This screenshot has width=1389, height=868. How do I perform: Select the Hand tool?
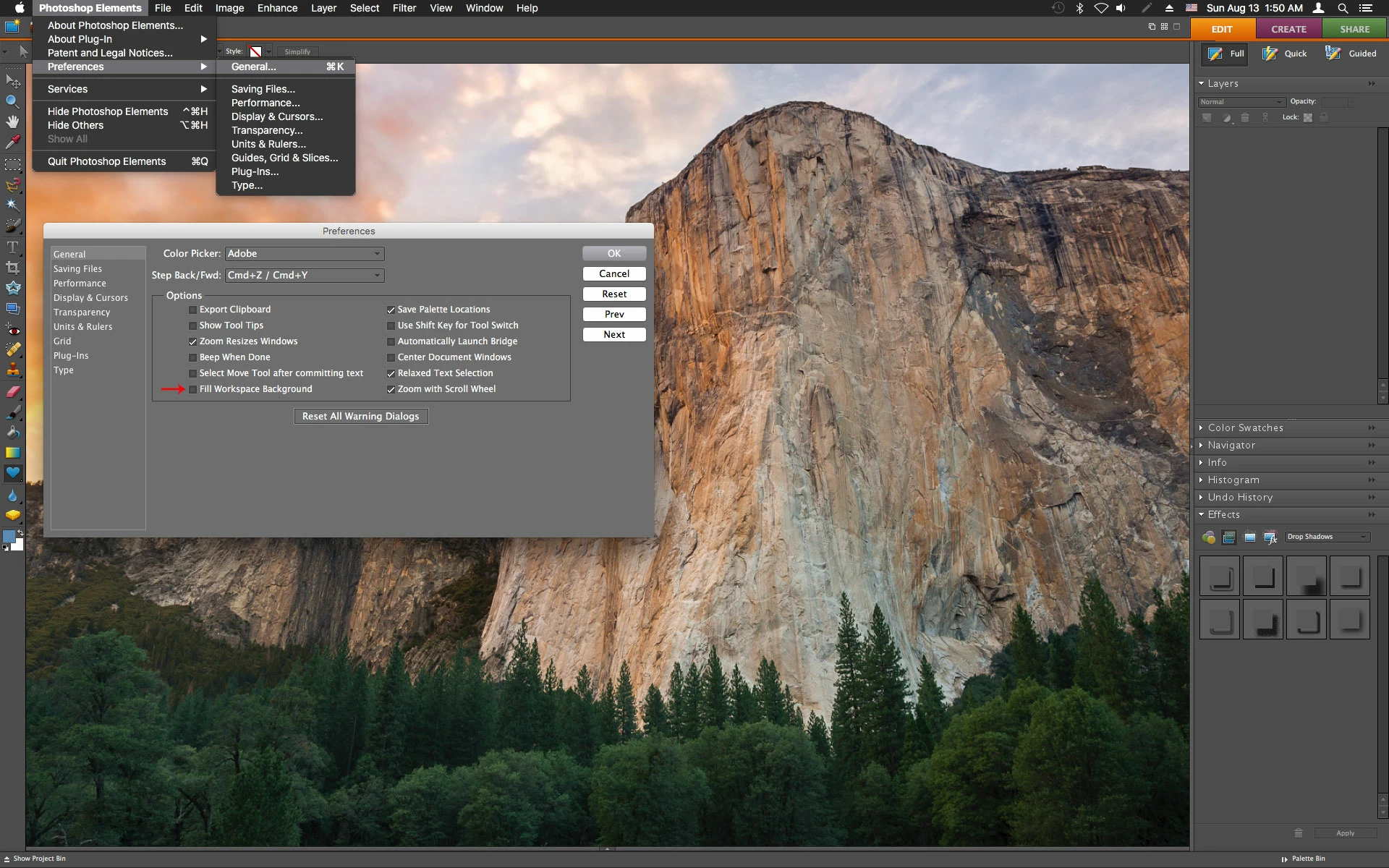pos(12,122)
